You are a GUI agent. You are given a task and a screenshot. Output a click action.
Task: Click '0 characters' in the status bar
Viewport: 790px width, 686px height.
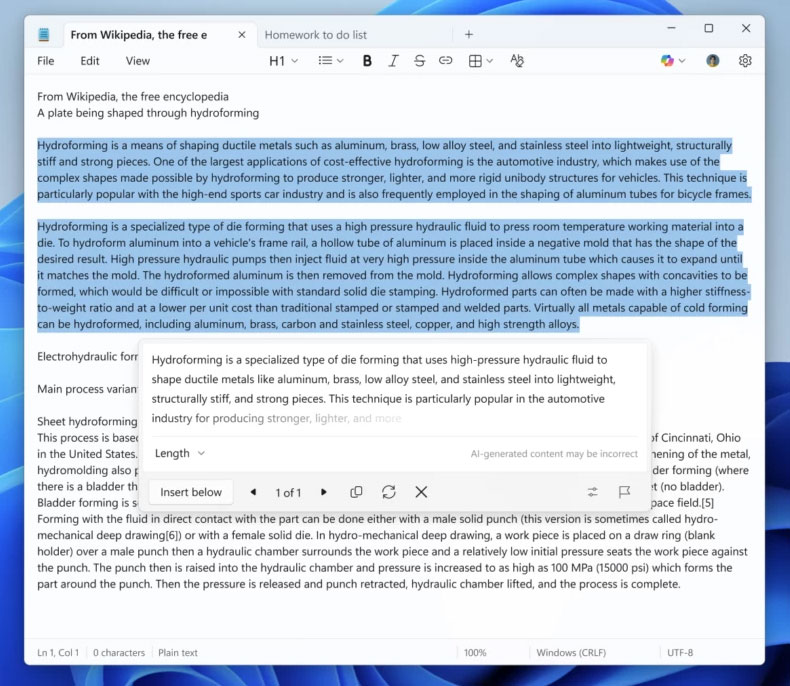[x=119, y=653]
